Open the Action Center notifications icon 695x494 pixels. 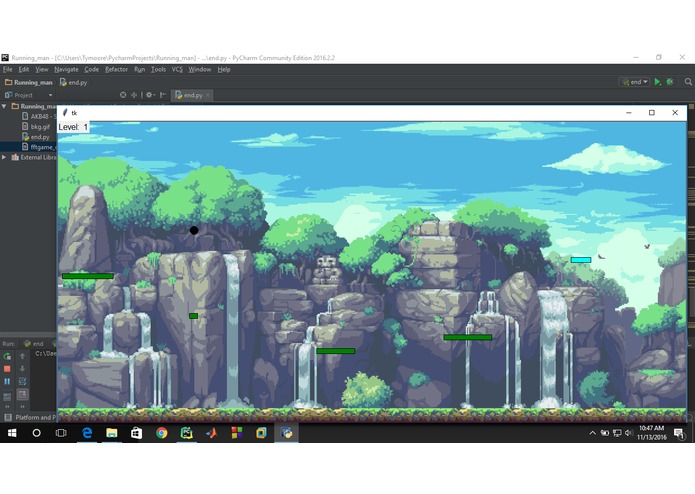tap(679, 433)
